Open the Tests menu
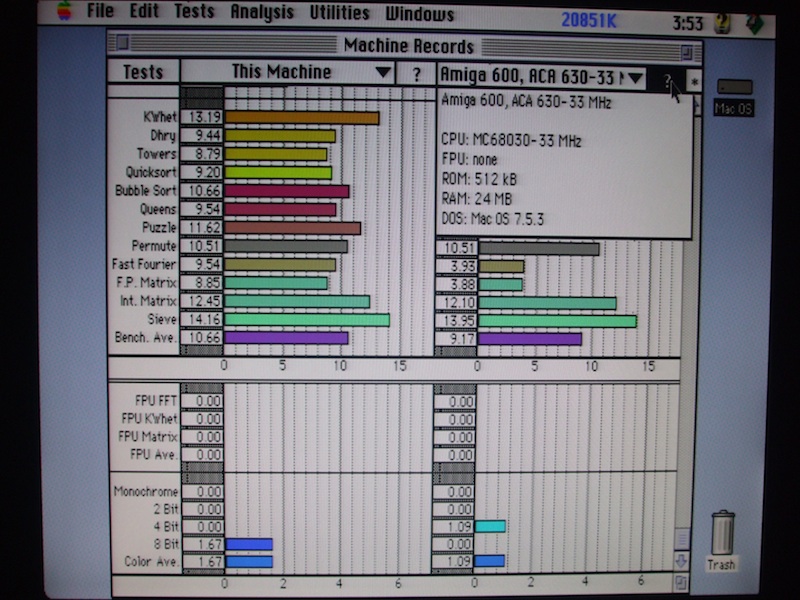The image size is (800, 600). tap(194, 13)
